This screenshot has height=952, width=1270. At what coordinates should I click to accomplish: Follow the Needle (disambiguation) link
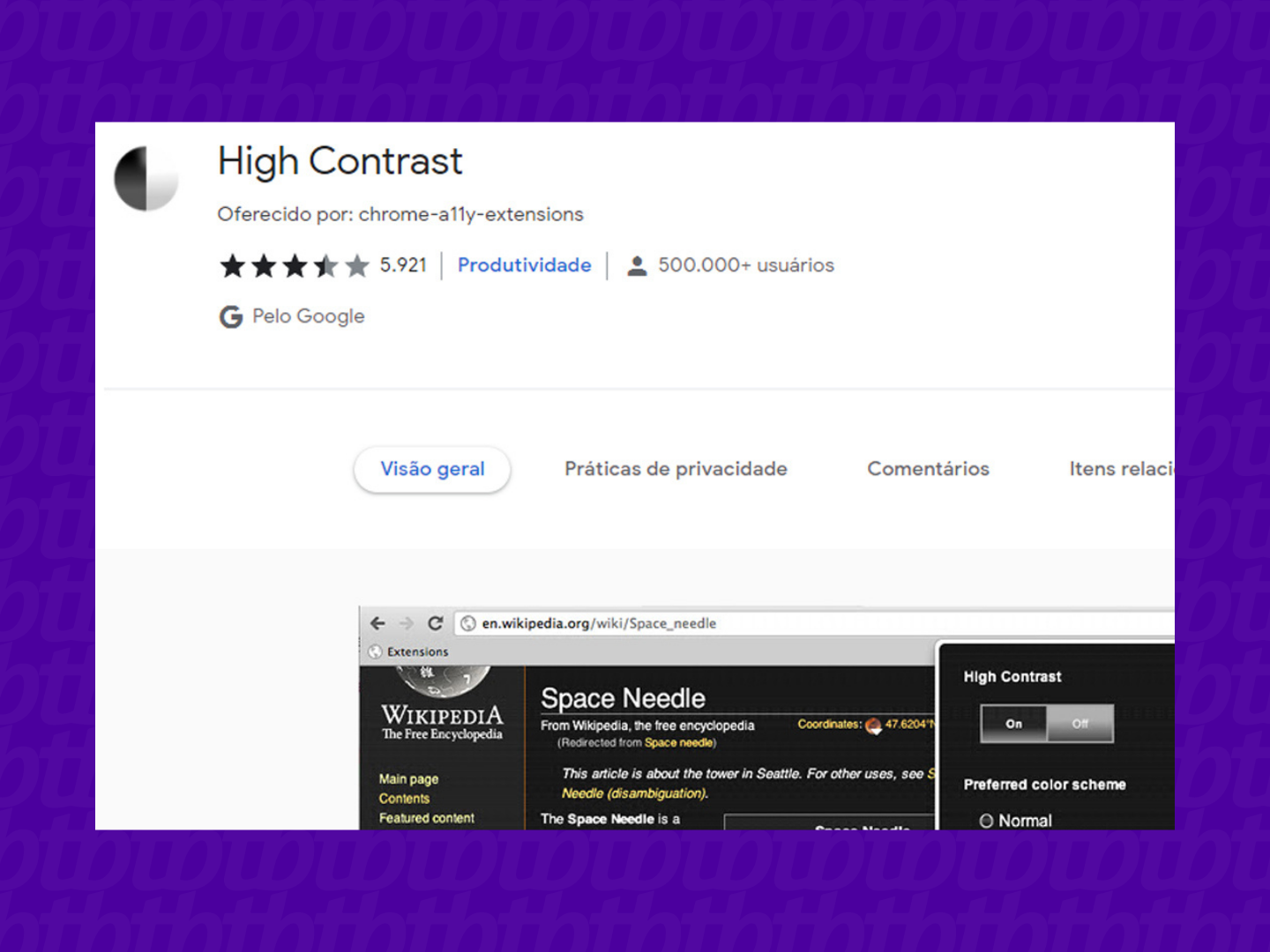point(634,793)
